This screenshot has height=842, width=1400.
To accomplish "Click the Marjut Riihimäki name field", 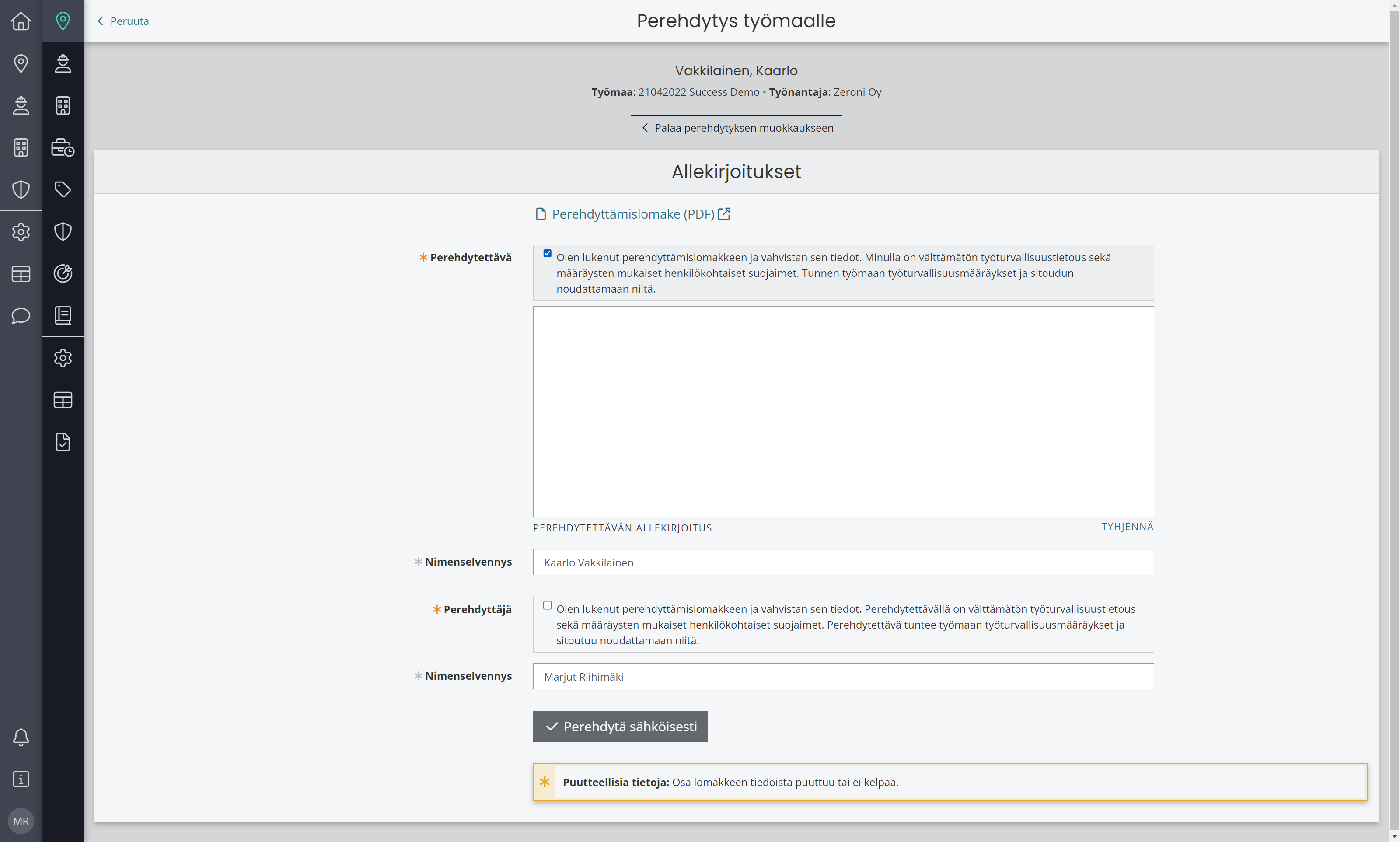I will click(844, 676).
